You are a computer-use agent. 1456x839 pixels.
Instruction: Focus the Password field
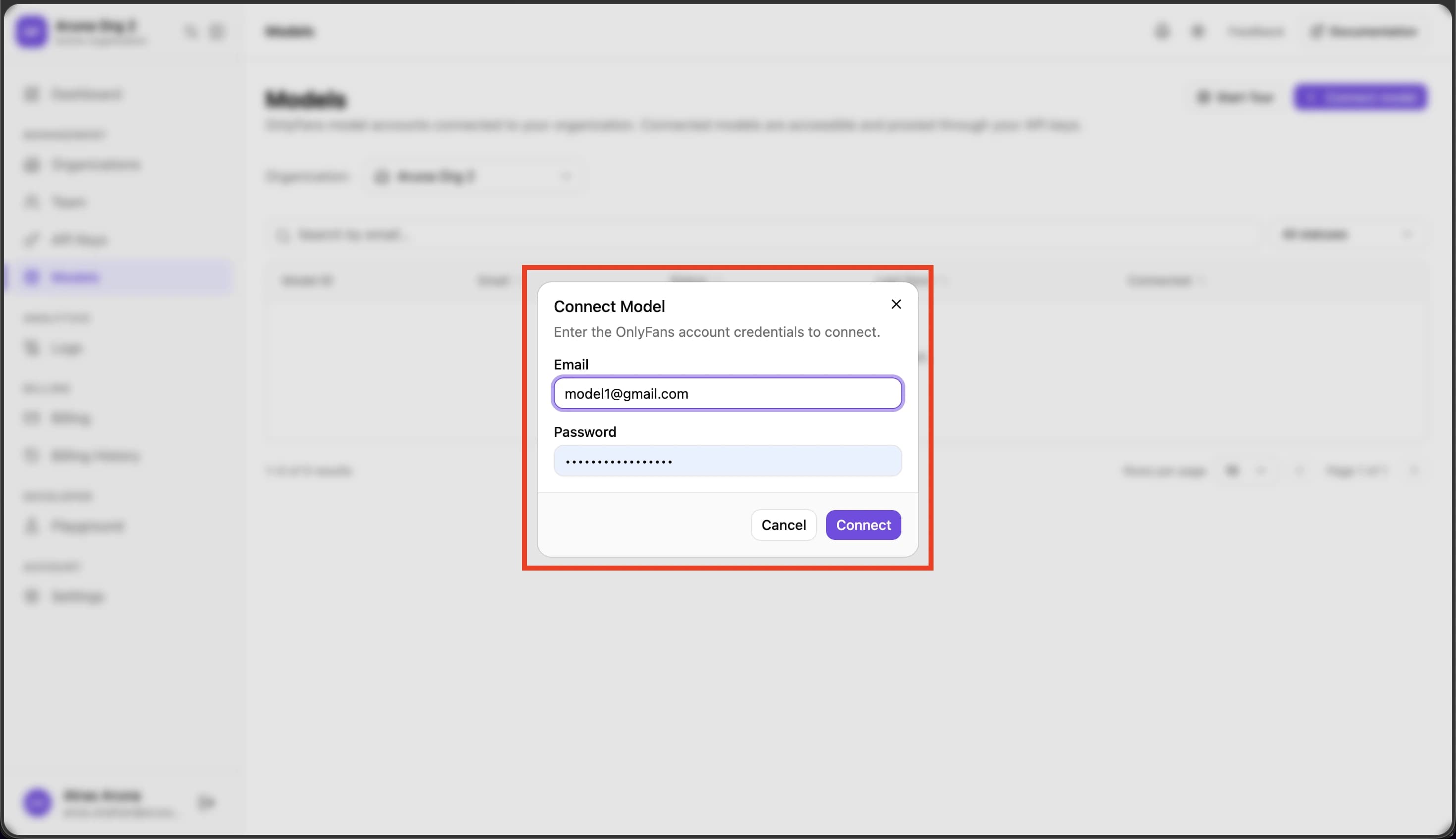point(728,461)
